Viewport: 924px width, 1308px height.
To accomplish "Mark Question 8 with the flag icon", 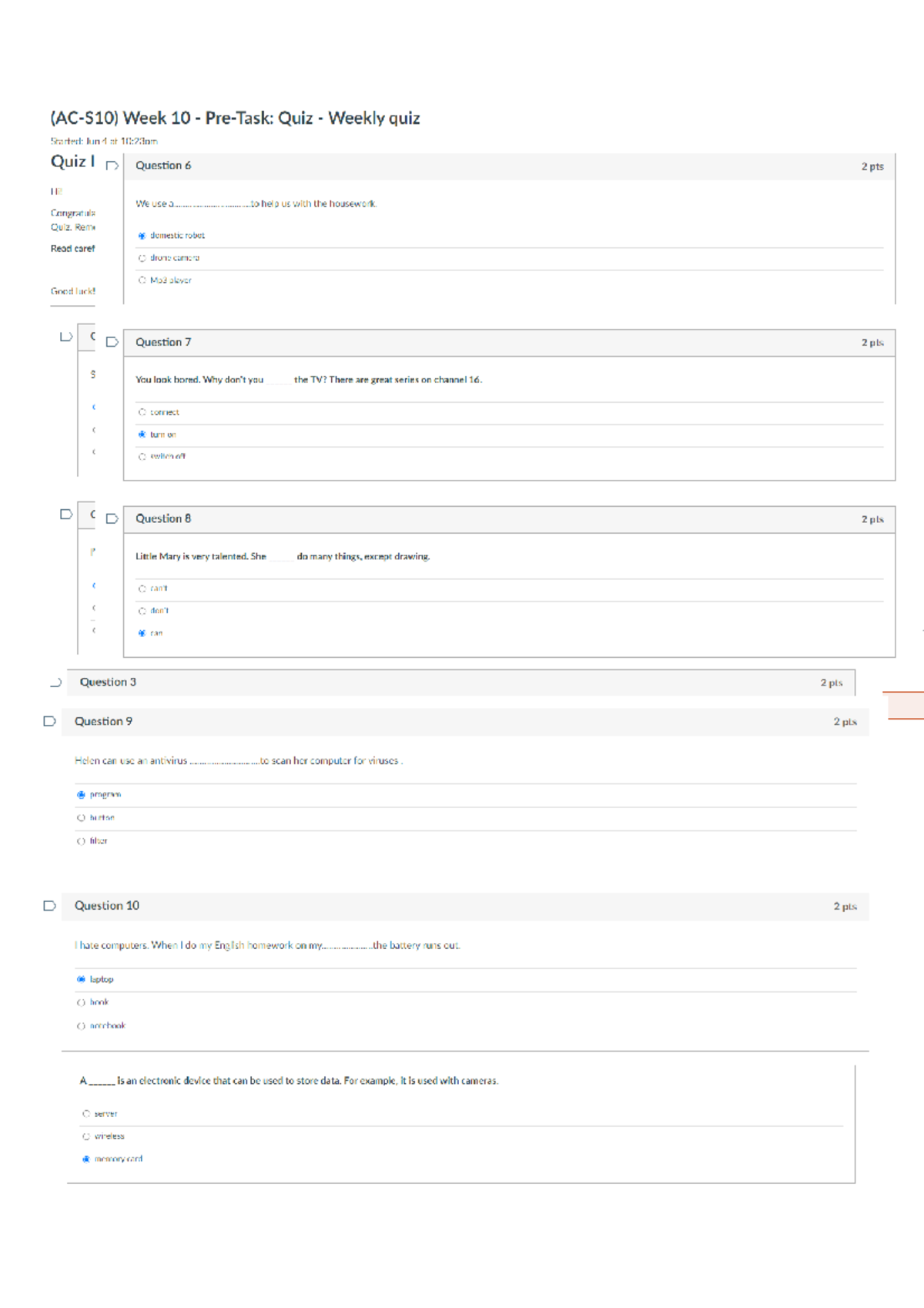I will pyautogui.click(x=112, y=518).
